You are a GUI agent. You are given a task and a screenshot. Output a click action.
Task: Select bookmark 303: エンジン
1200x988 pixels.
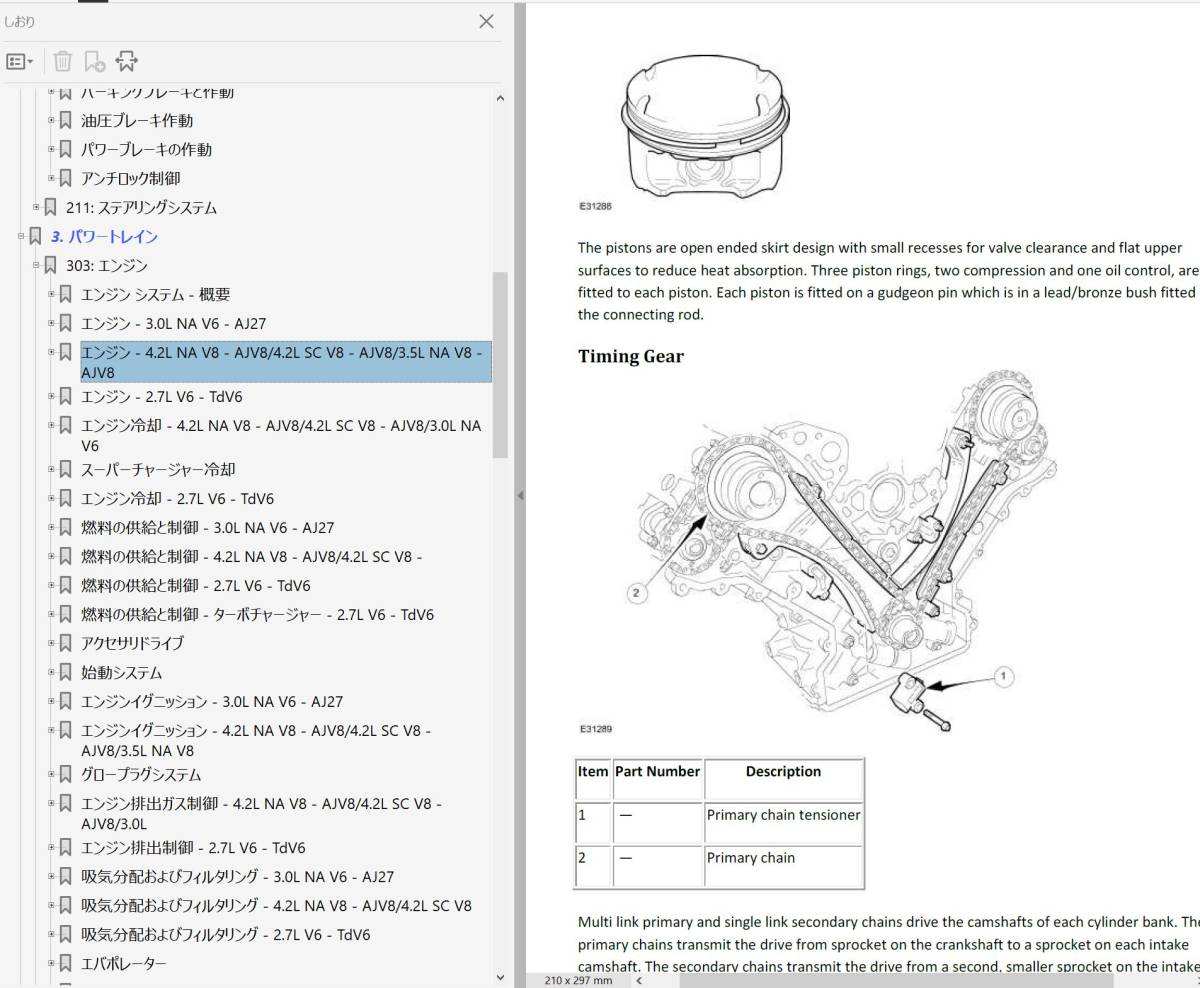tap(106, 266)
